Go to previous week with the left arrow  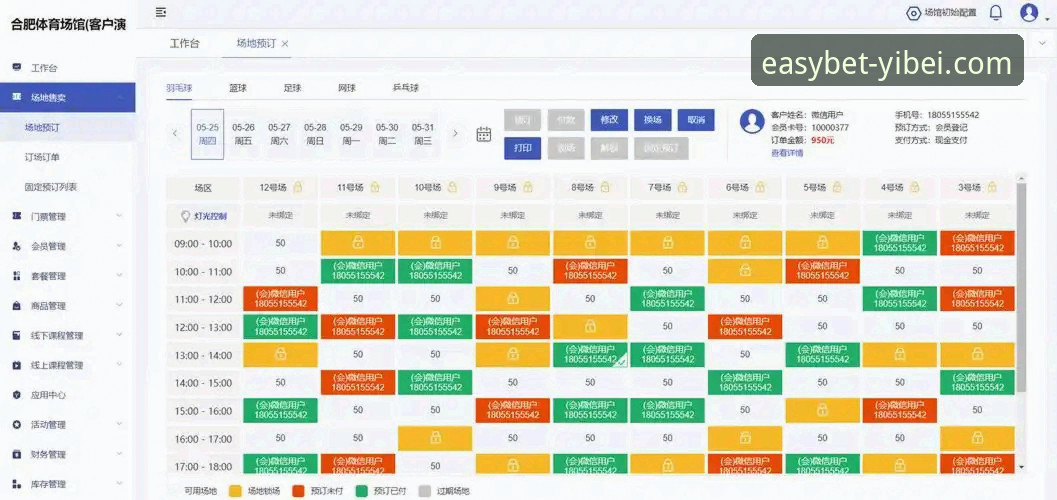coord(175,133)
